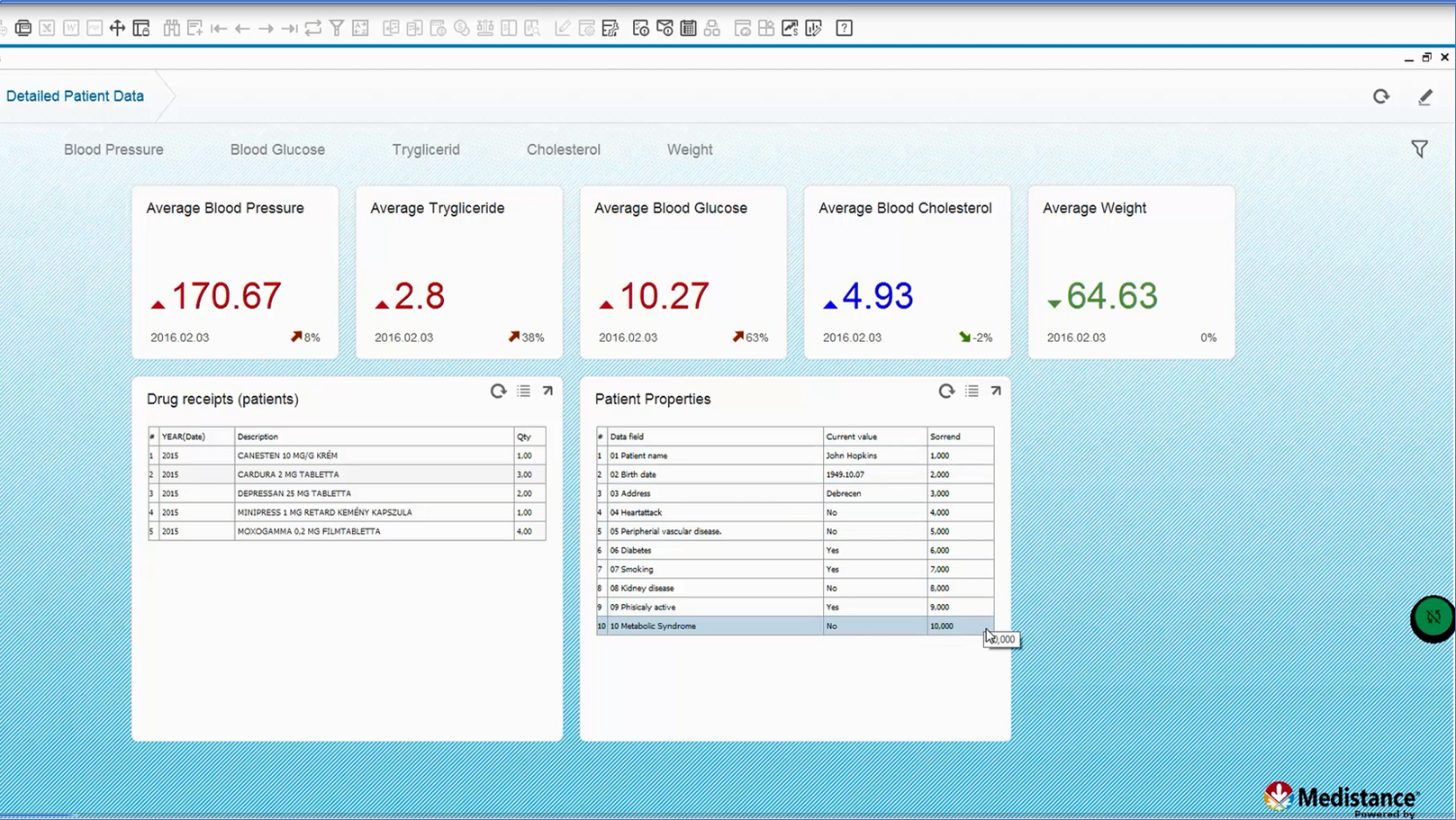Switch to the Blood Glucose tab

click(x=277, y=149)
